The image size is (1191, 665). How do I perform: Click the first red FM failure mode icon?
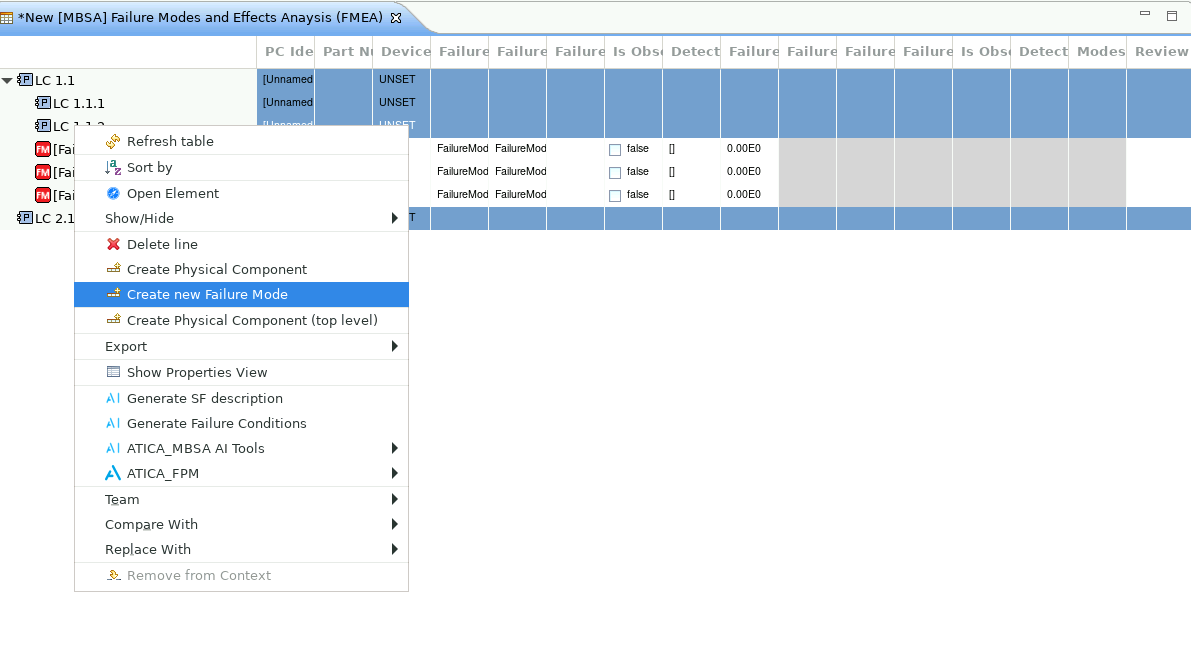[x=43, y=149]
